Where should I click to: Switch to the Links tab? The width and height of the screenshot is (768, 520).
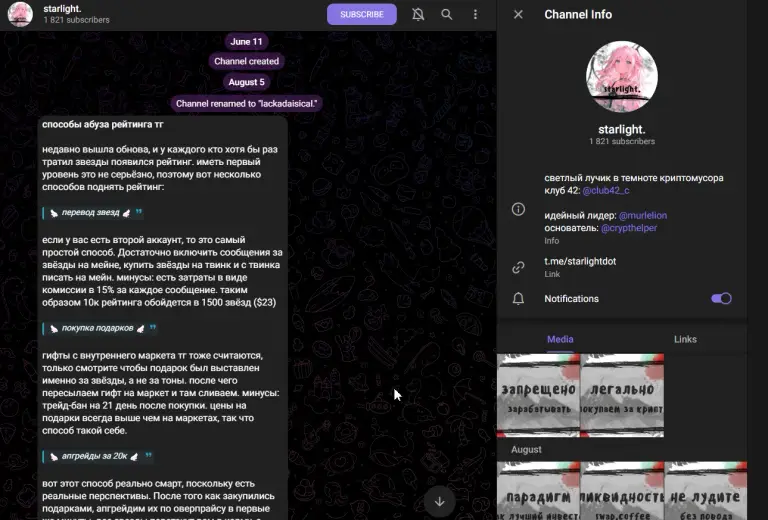pyautogui.click(x=685, y=339)
